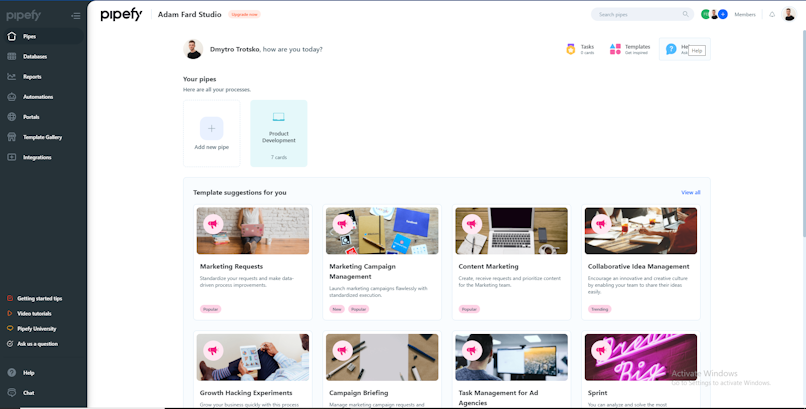Open the Product Development pipe
806x409 pixels.
tap(279, 134)
